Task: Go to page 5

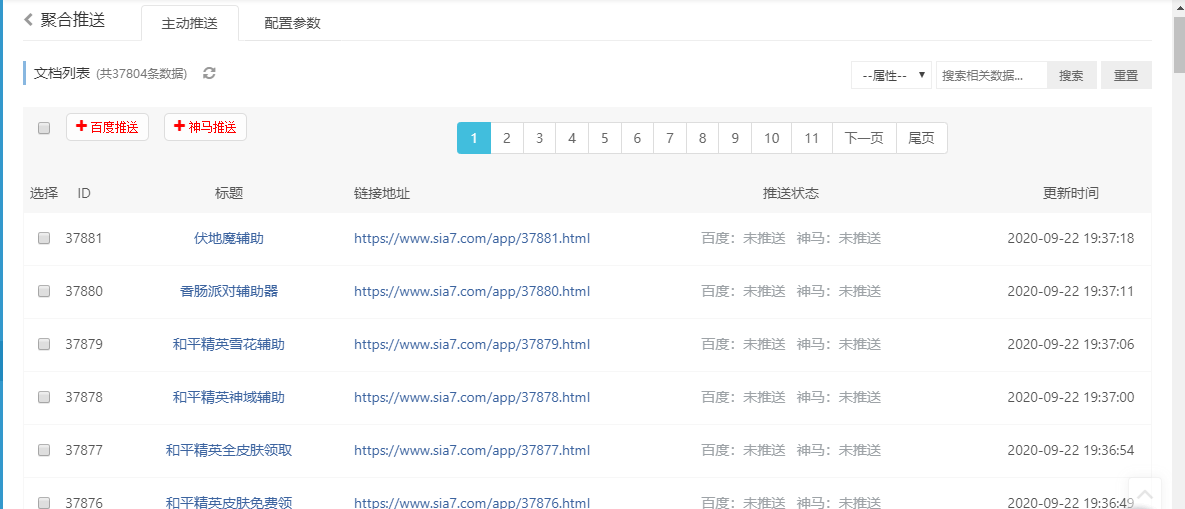Action: coord(605,138)
